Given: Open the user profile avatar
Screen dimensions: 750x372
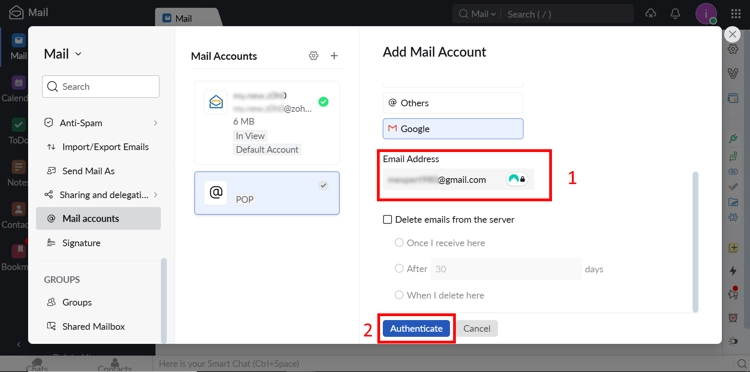Looking at the screenshot, I should coord(706,13).
